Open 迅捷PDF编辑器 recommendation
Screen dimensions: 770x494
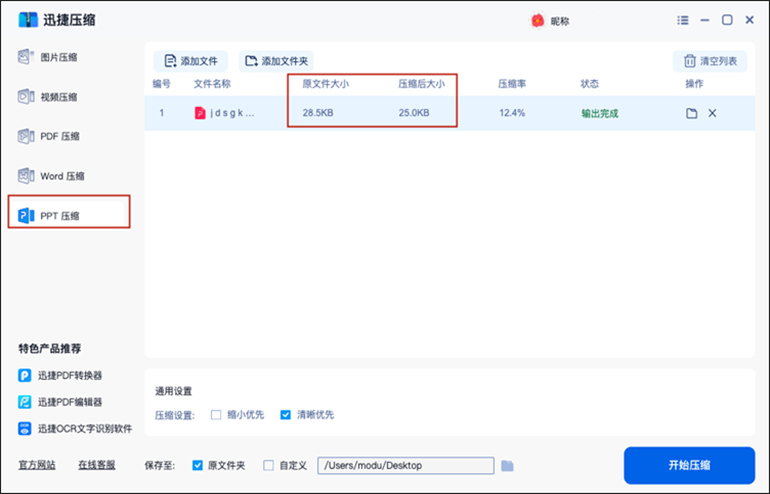coord(60,402)
